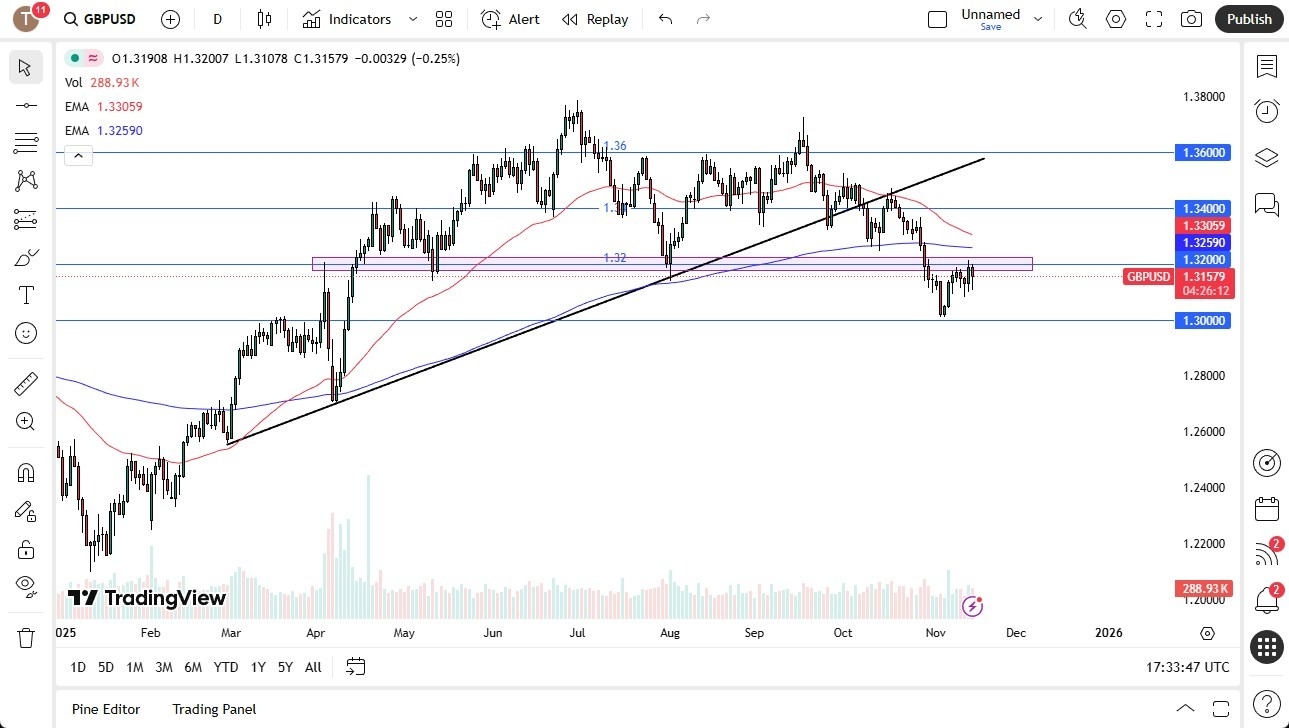This screenshot has height=728, width=1289.
Task: Take a chart snapshot with the camera
Action: click(1191, 19)
